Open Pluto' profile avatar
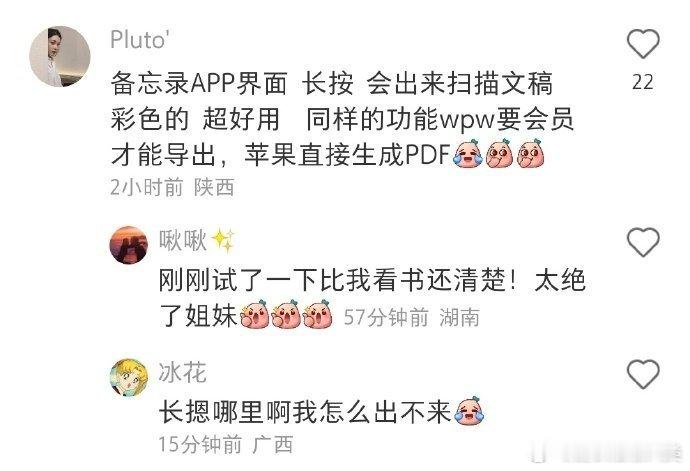This screenshot has width=690, height=471. pyautogui.click(x=60, y=56)
